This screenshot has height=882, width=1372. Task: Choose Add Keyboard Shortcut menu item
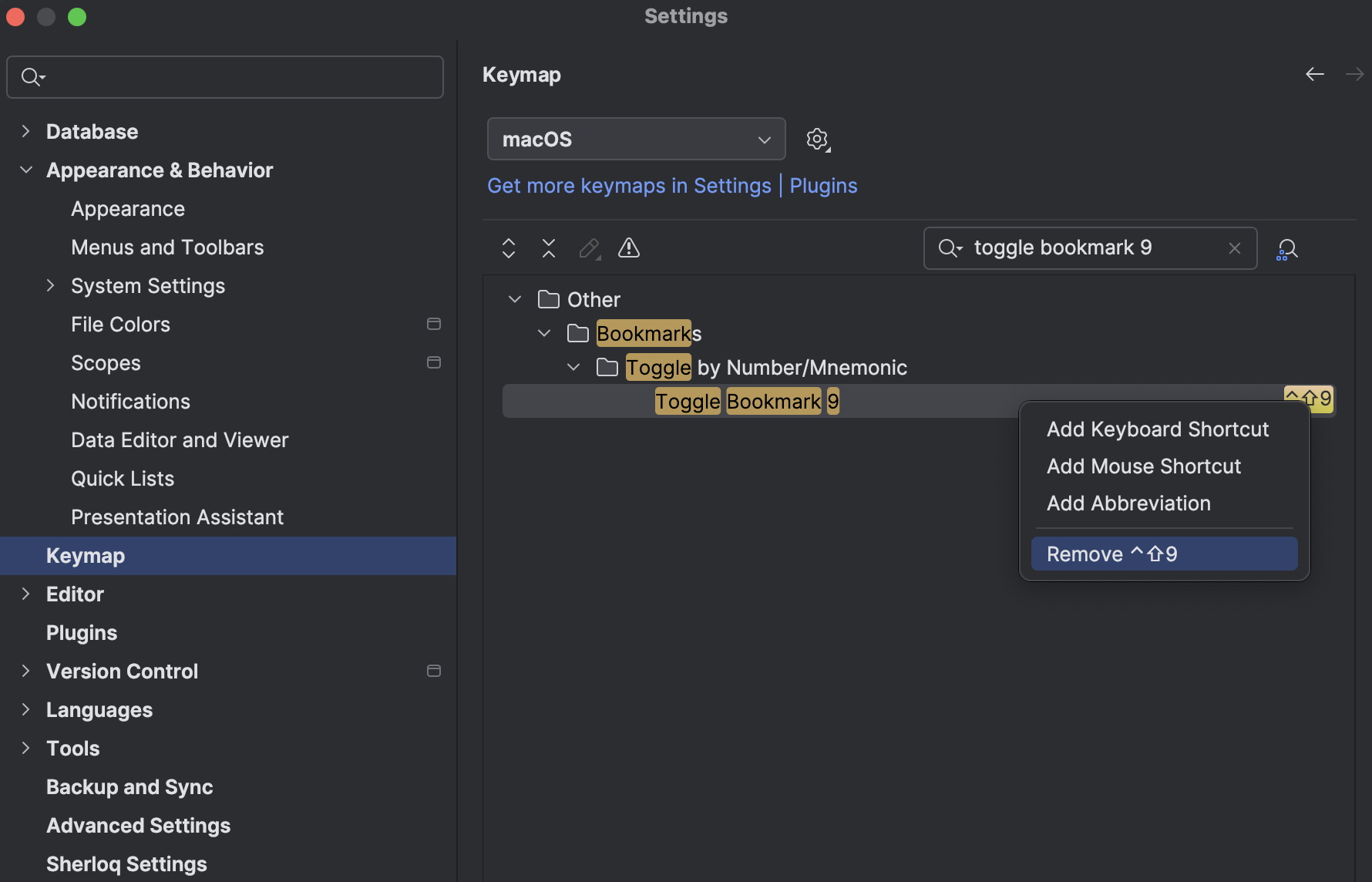click(1157, 429)
